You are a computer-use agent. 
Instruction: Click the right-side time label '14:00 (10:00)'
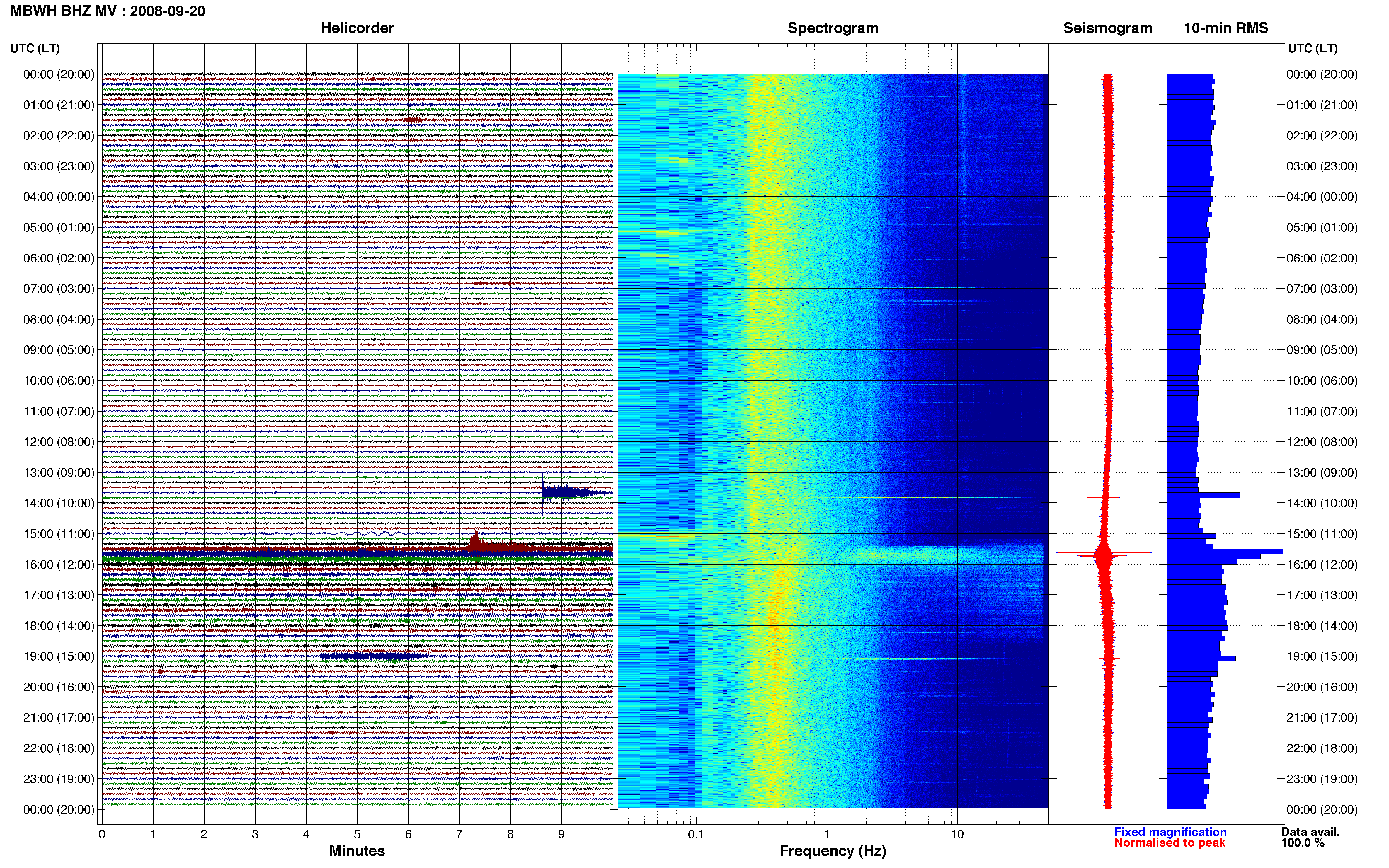pyautogui.click(x=1322, y=503)
